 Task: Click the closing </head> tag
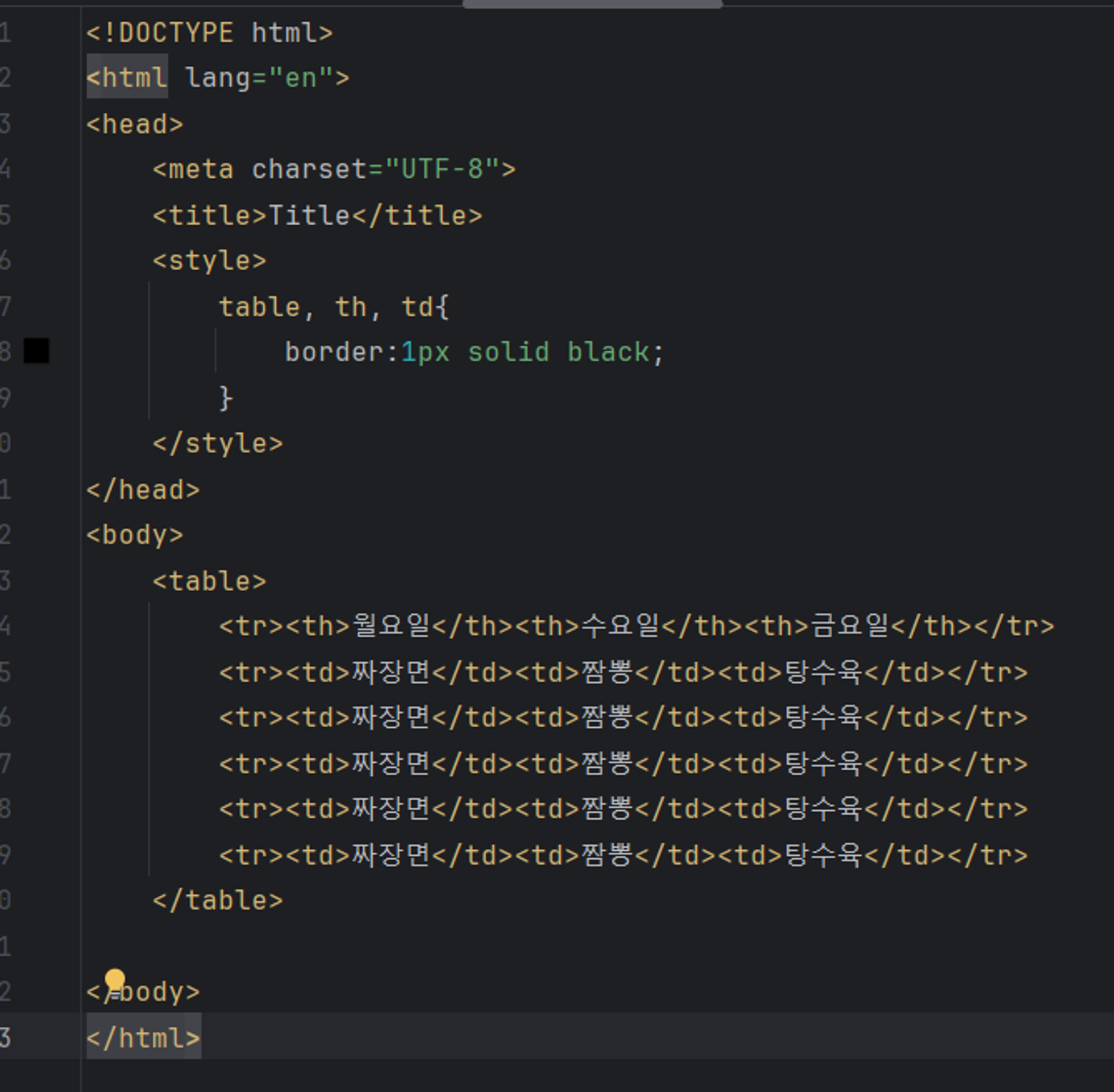(143, 490)
